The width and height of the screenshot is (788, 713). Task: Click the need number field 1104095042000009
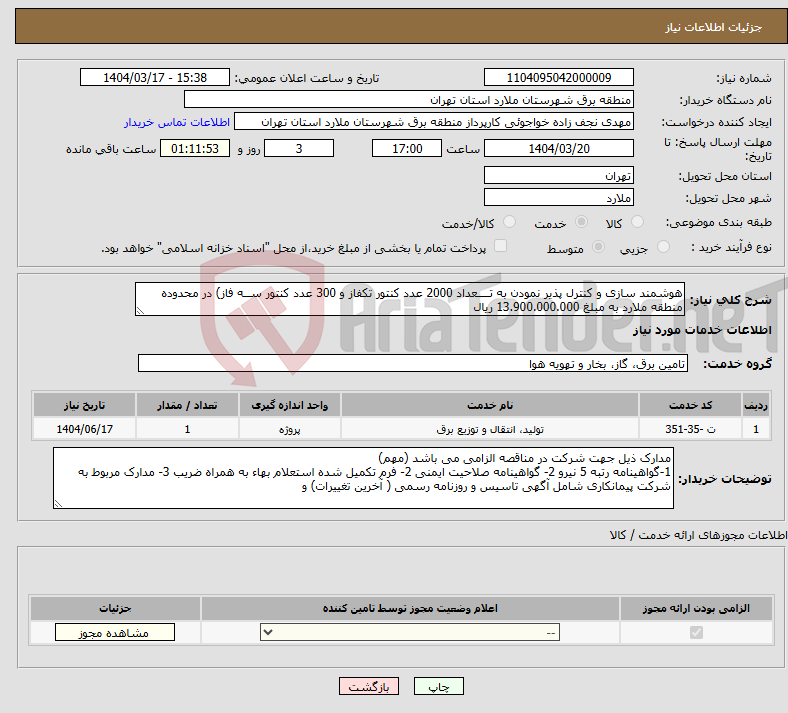[x=558, y=77]
